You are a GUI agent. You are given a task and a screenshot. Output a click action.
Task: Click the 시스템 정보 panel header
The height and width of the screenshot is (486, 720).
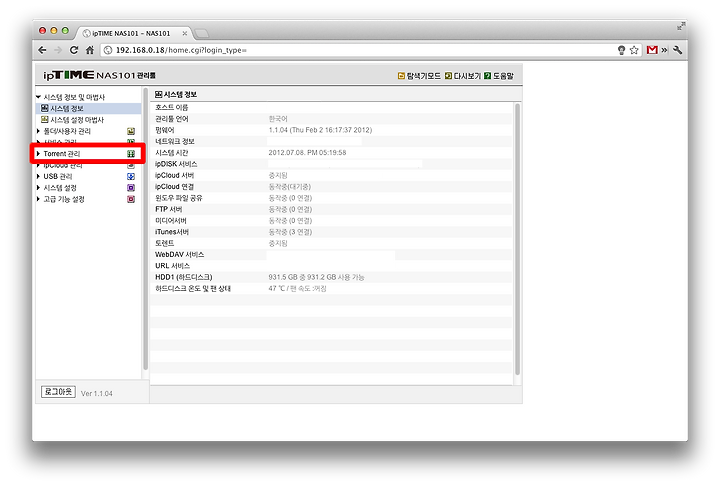coord(336,94)
